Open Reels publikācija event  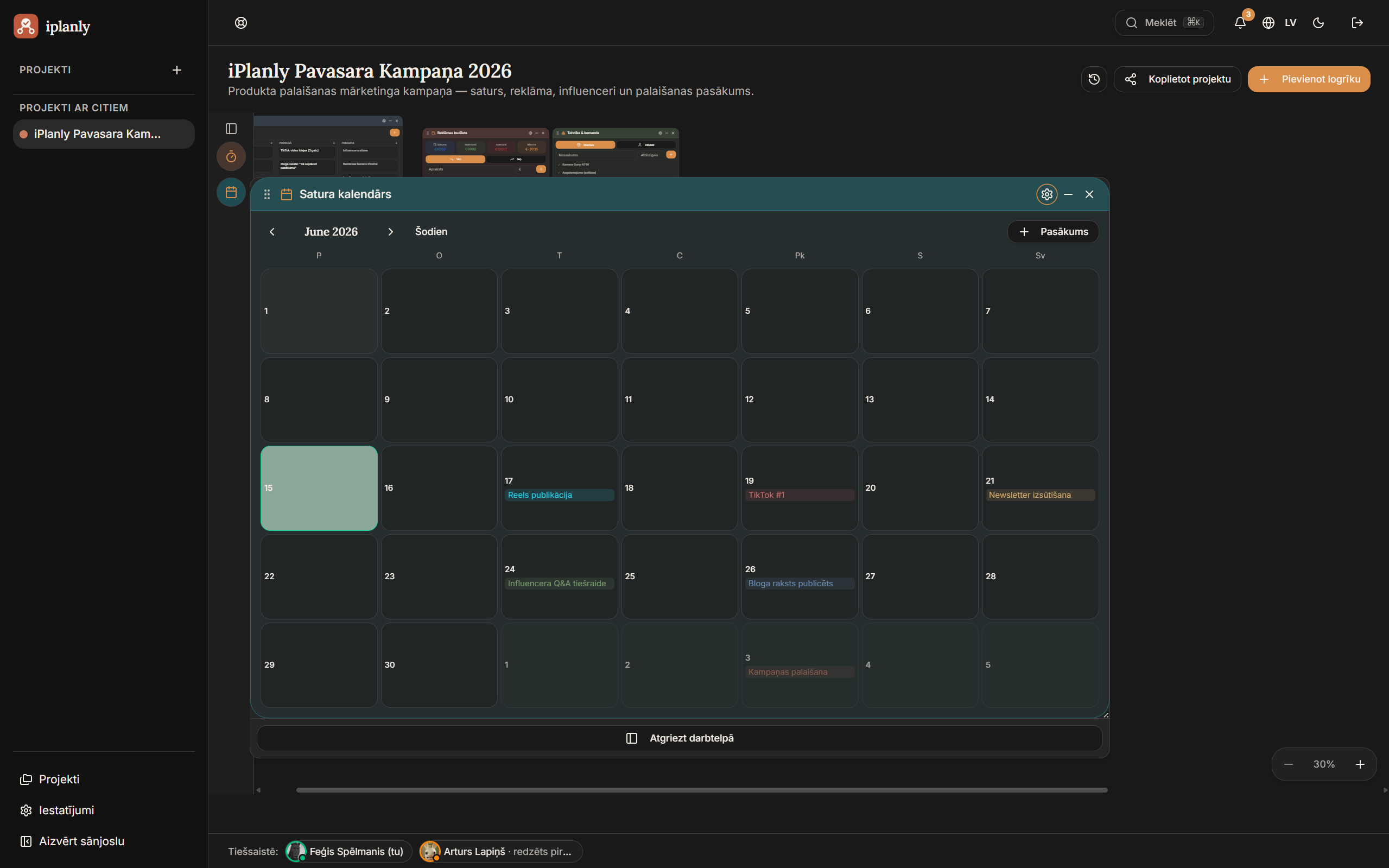coord(559,495)
